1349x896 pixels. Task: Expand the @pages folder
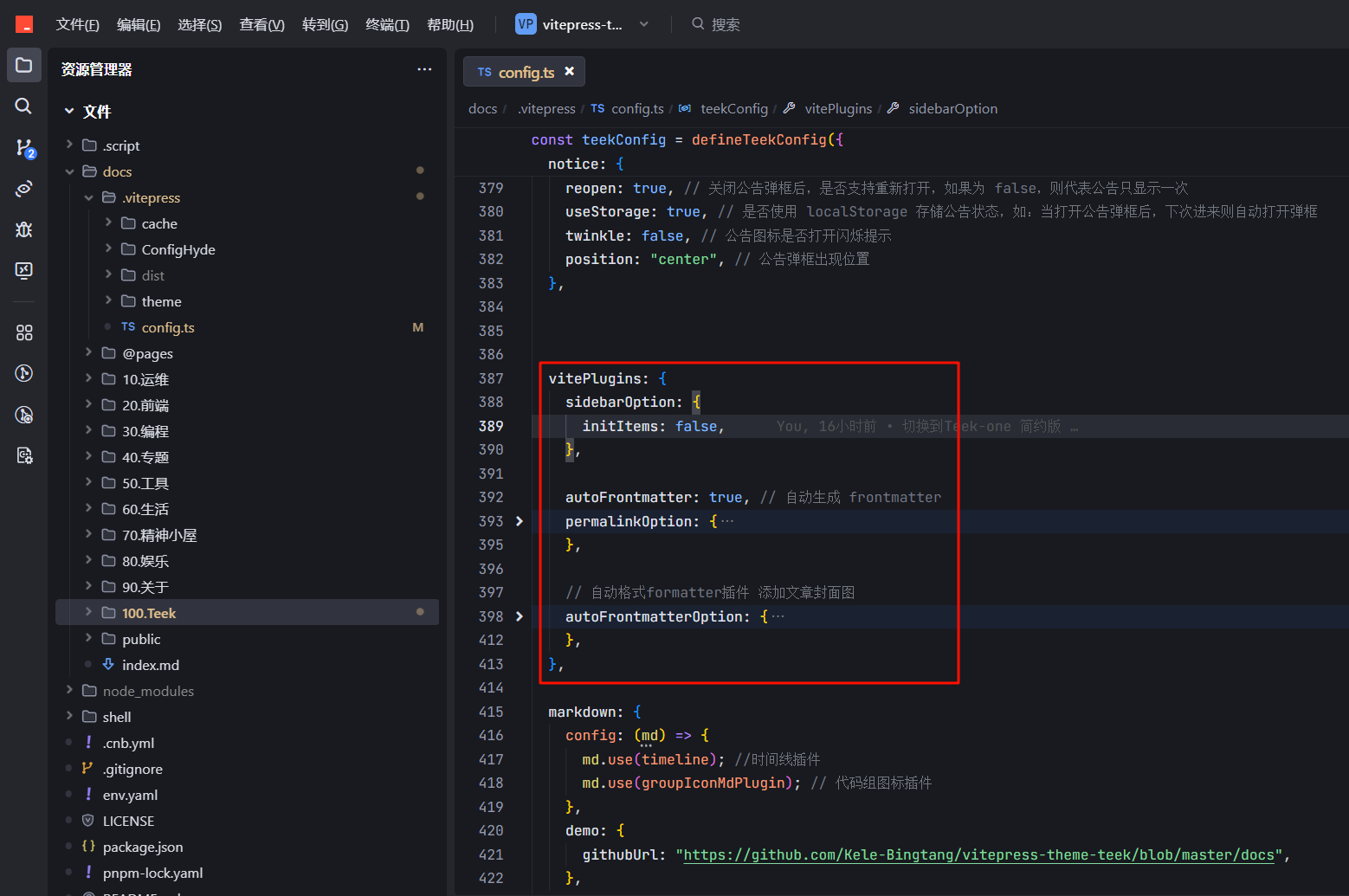88,352
